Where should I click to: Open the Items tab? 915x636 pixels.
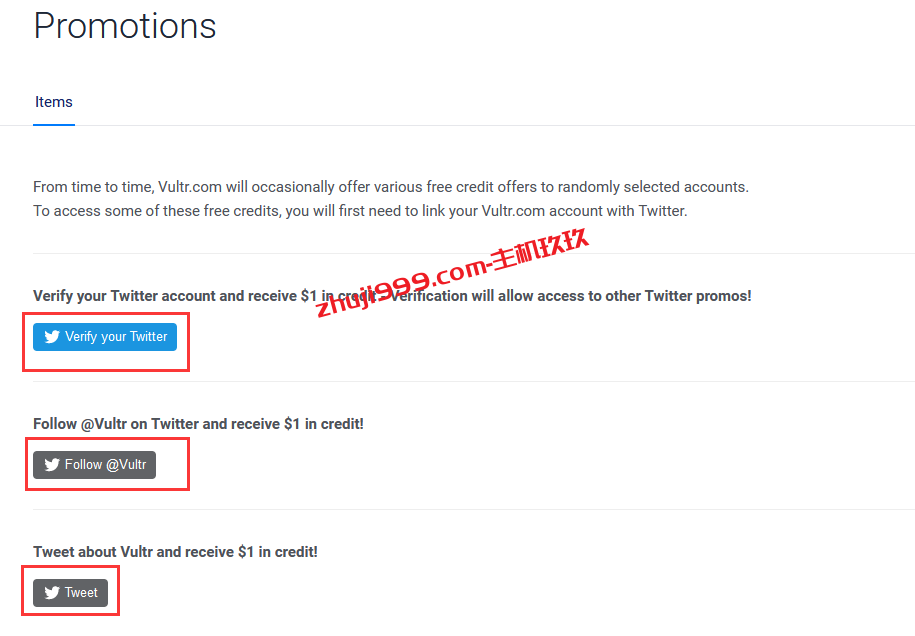[54, 102]
